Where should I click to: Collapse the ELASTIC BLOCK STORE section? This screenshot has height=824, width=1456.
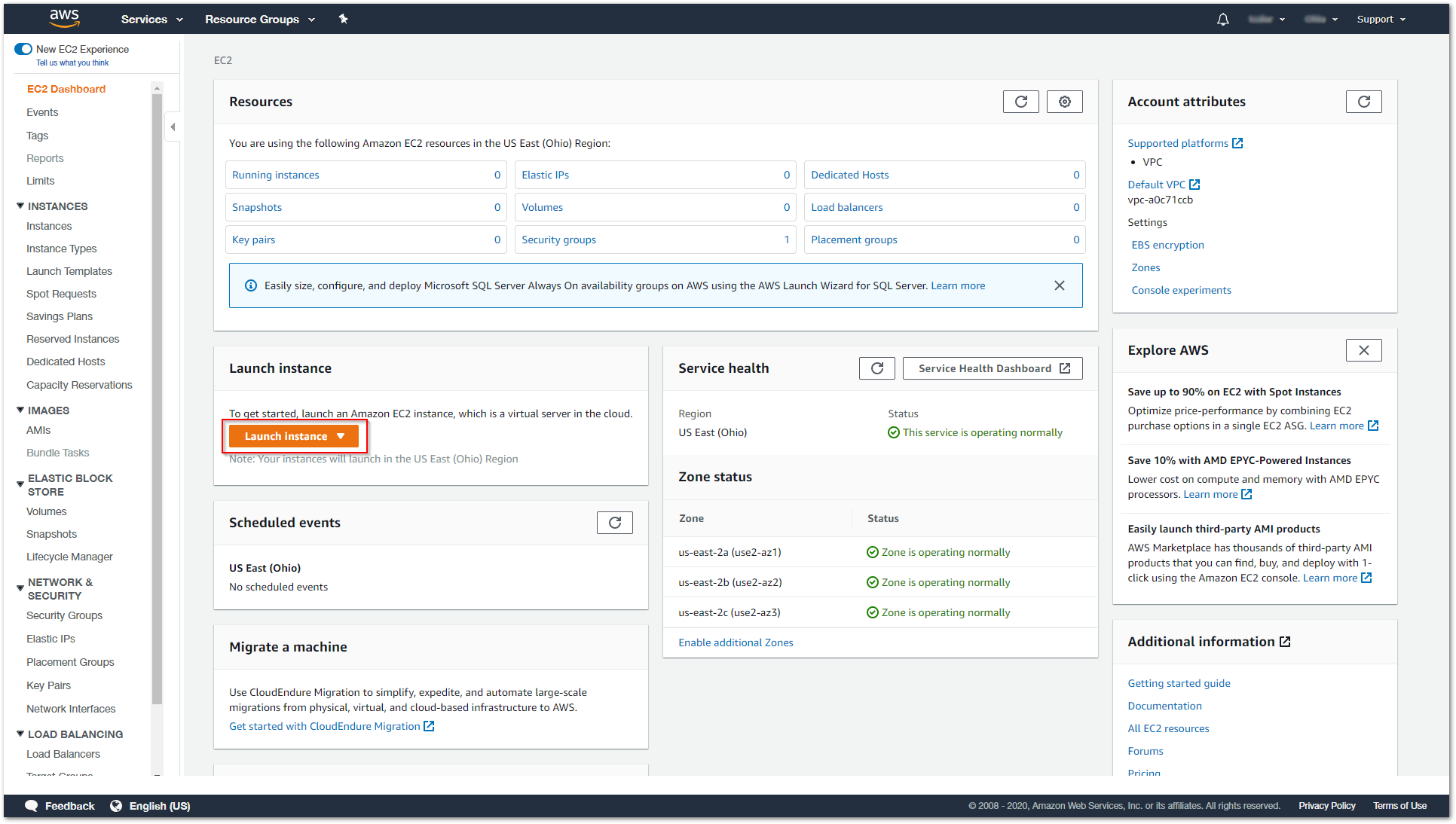coord(20,484)
